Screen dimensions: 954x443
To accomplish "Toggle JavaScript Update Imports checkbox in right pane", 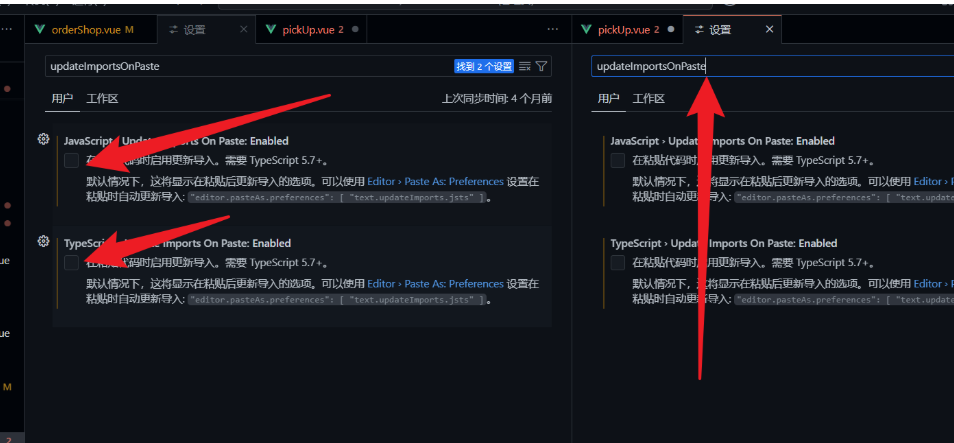I will click(x=618, y=161).
